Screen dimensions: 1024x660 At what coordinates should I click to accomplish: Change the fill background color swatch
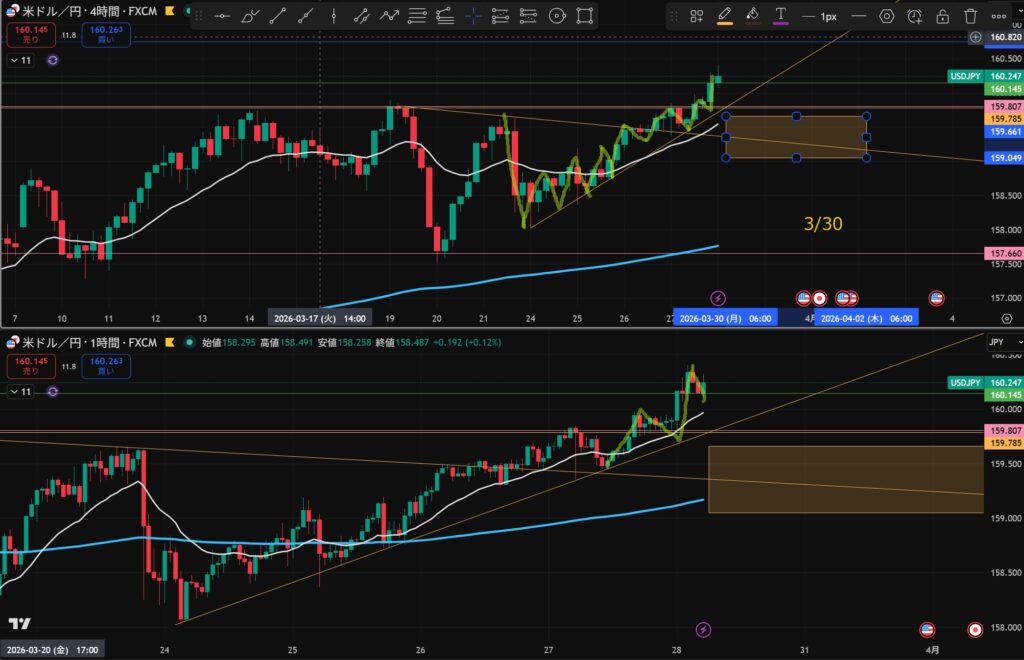point(753,16)
